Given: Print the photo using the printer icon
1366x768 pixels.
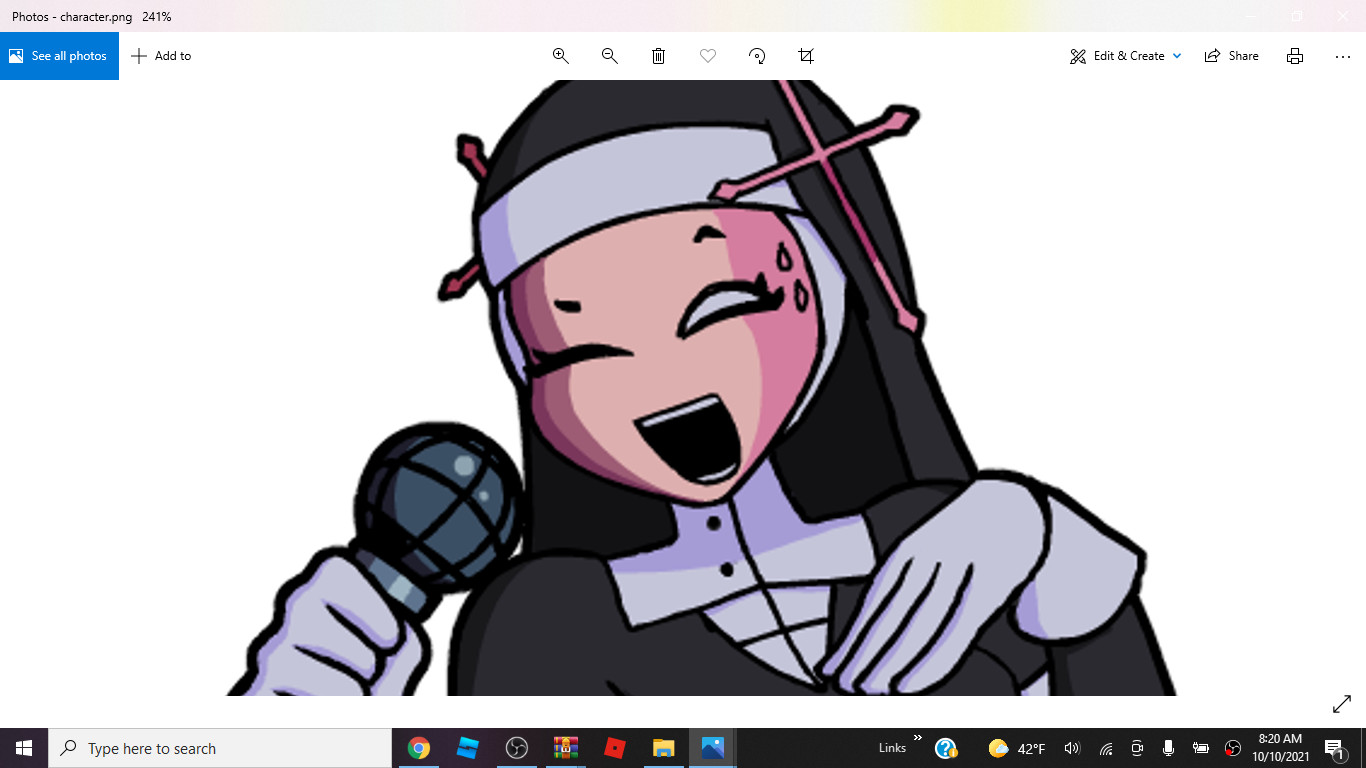Looking at the screenshot, I should click(x=1295, y=56).
